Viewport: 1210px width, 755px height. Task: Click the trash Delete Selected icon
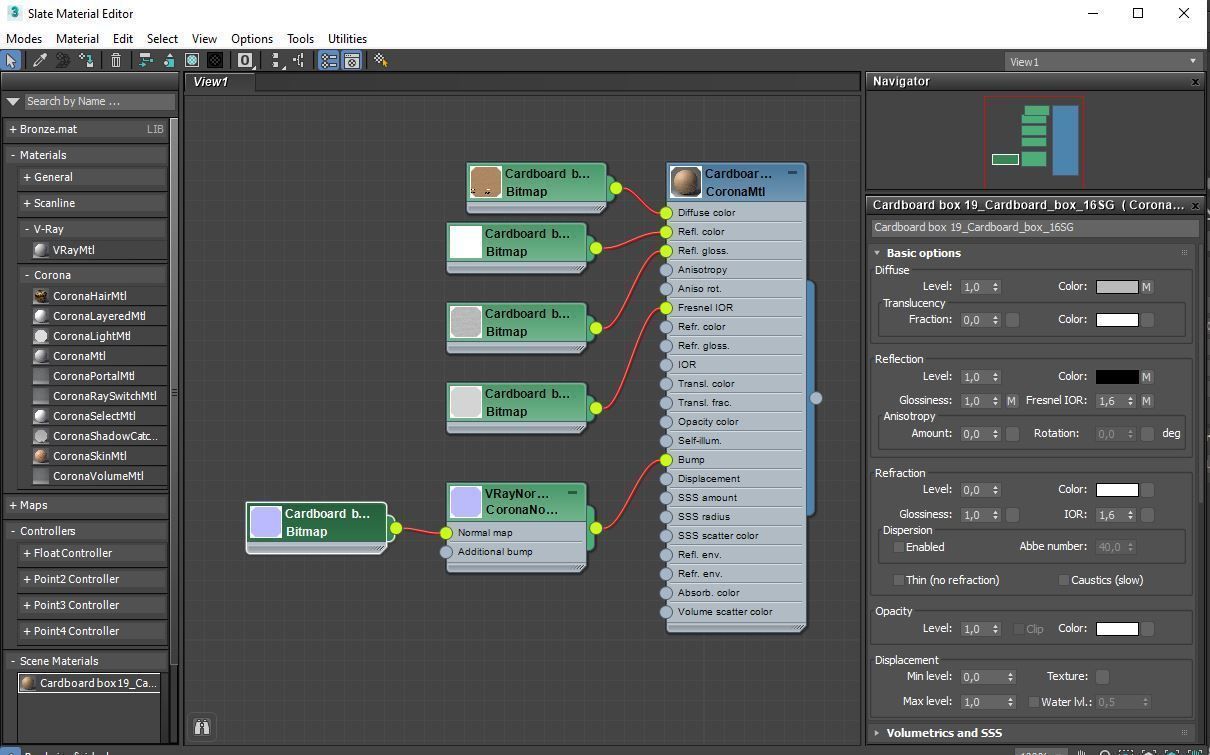tap(116, 61)
